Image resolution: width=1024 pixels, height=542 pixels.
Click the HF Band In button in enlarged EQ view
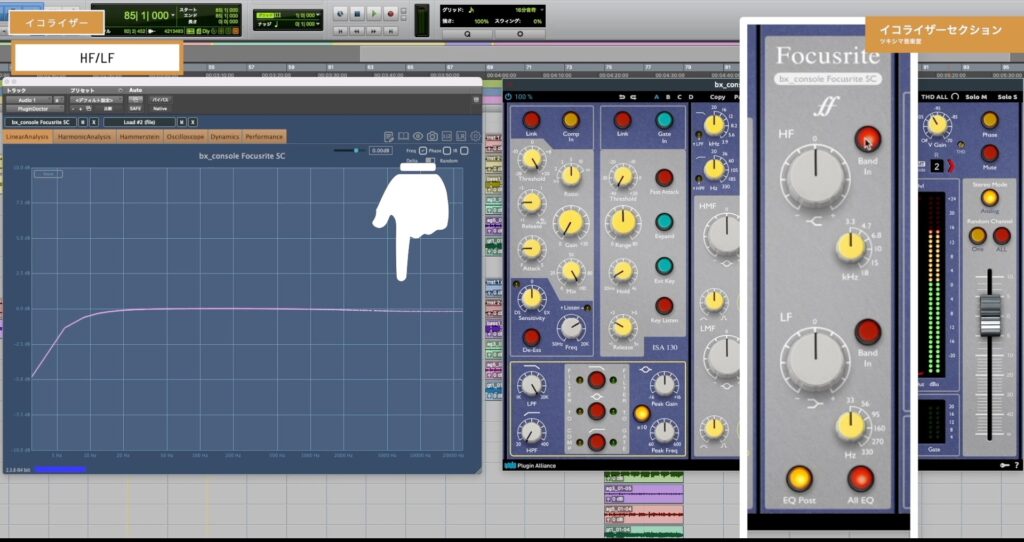tap(868, 139)
